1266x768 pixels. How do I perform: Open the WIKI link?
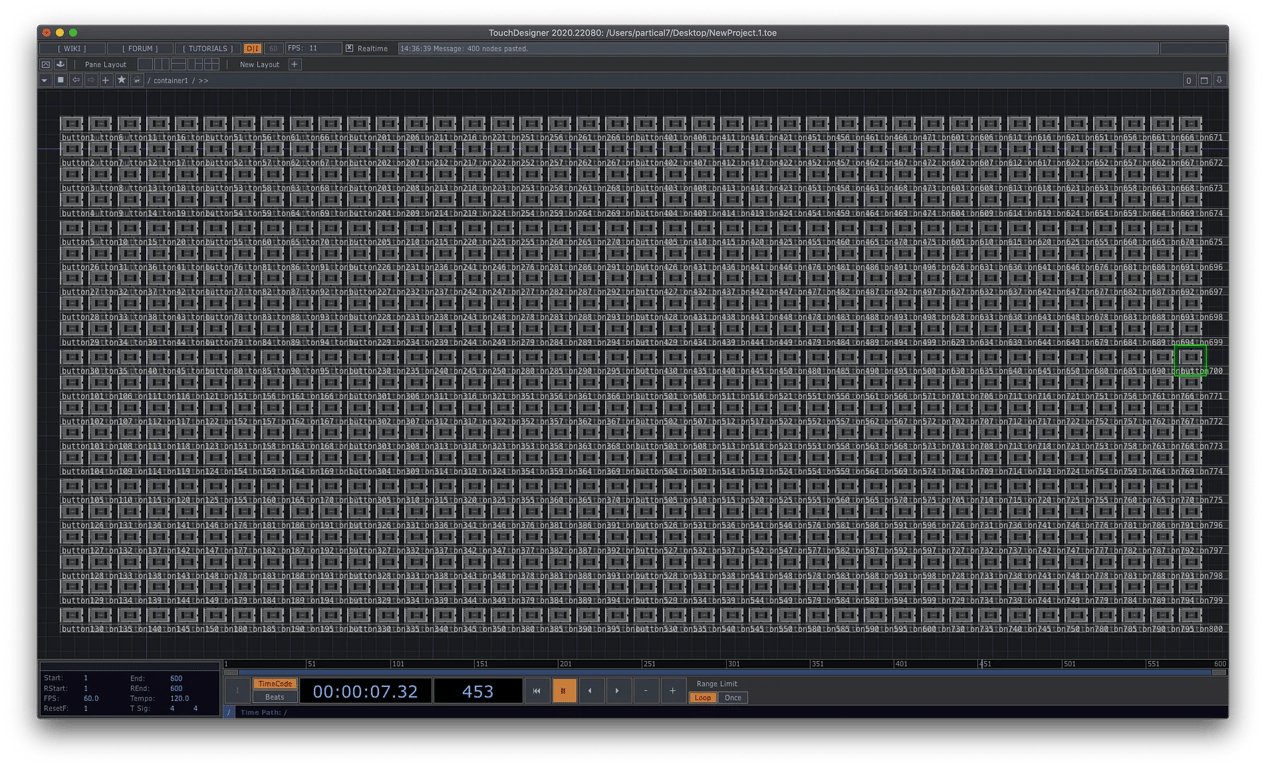pyautogui.click(x=71, y=48)
